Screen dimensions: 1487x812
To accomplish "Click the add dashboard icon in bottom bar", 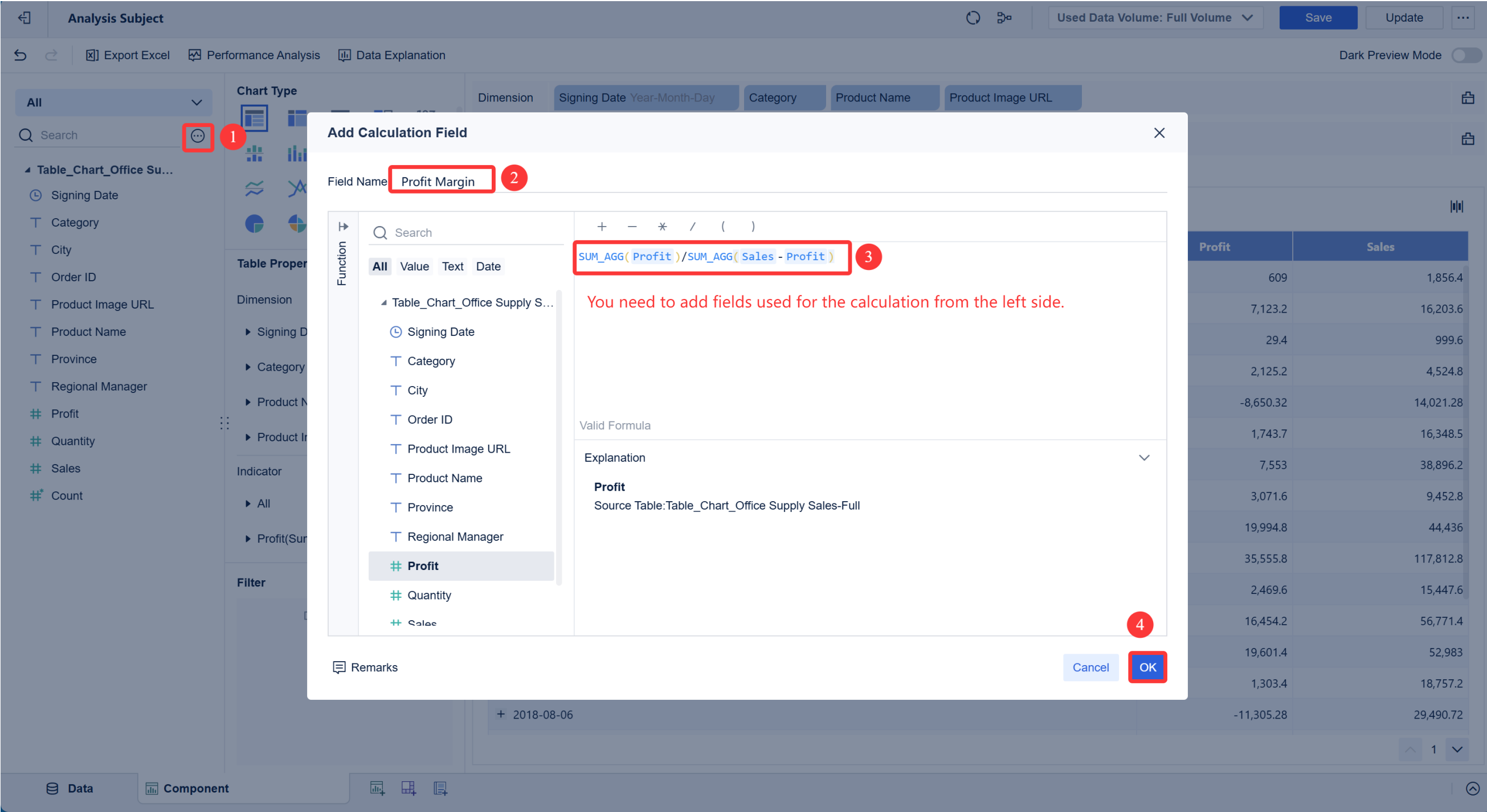I will [x=408, y=788].
